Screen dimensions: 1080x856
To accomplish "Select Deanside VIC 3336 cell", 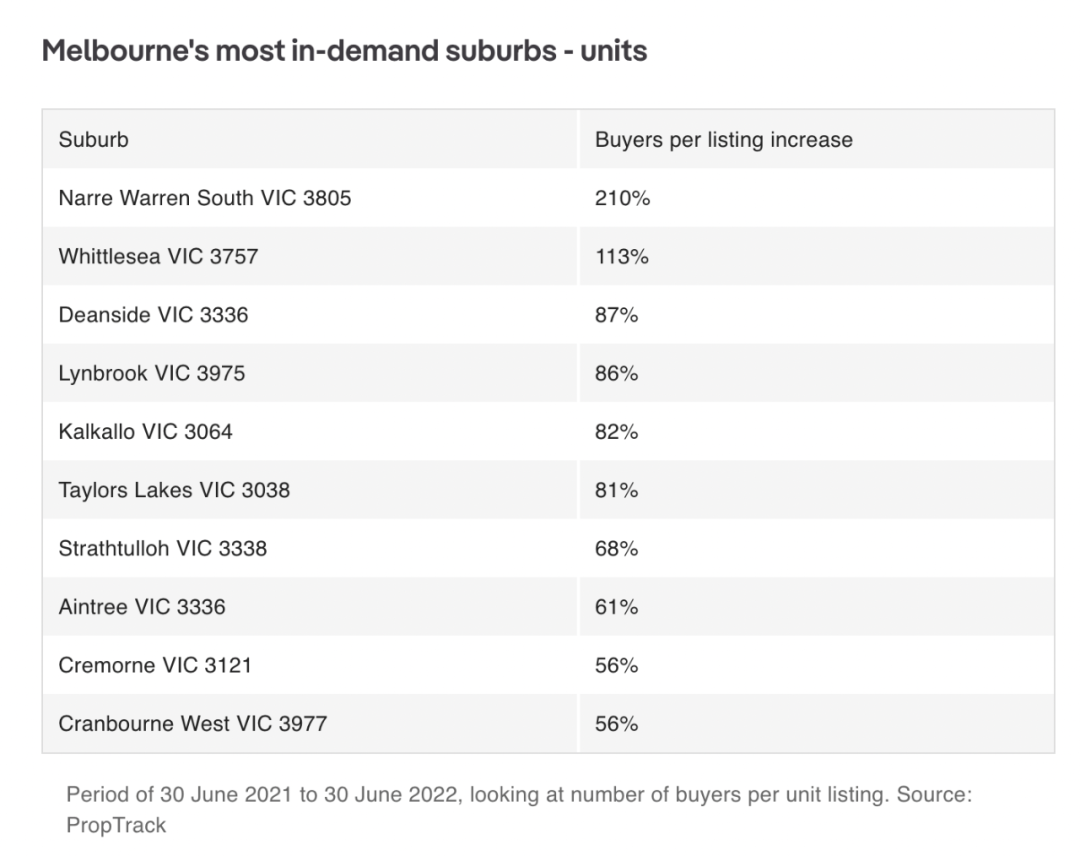I will pyautogui.click(x=309, y=315).
